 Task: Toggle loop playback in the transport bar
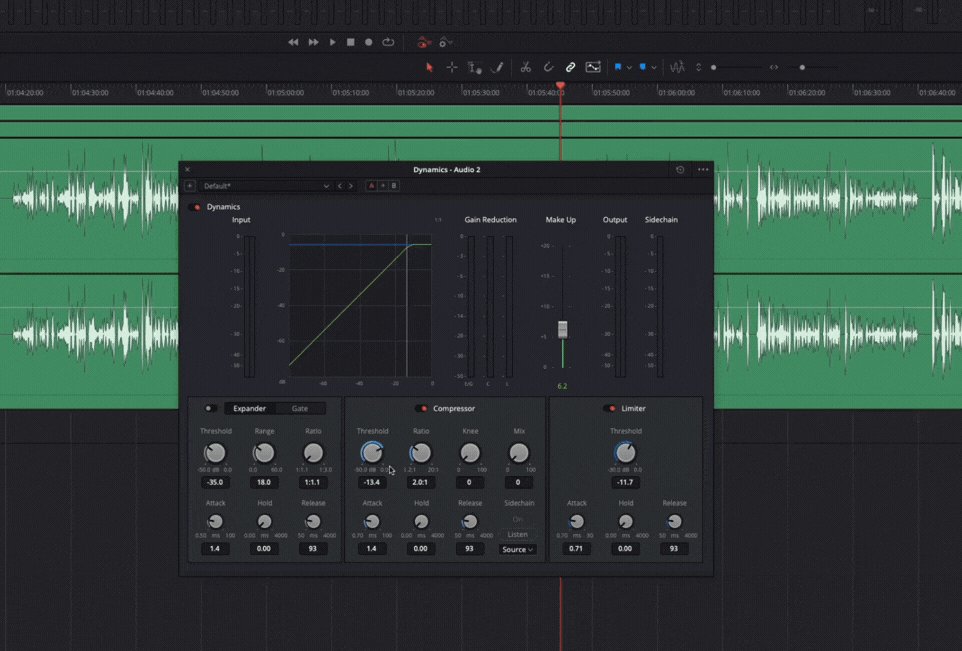tap(388, 42)
